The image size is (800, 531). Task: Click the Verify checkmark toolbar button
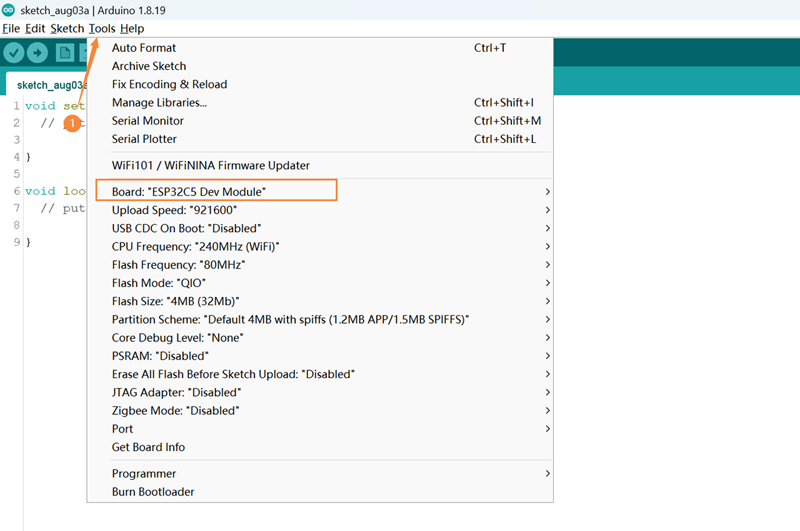[14, 53]
